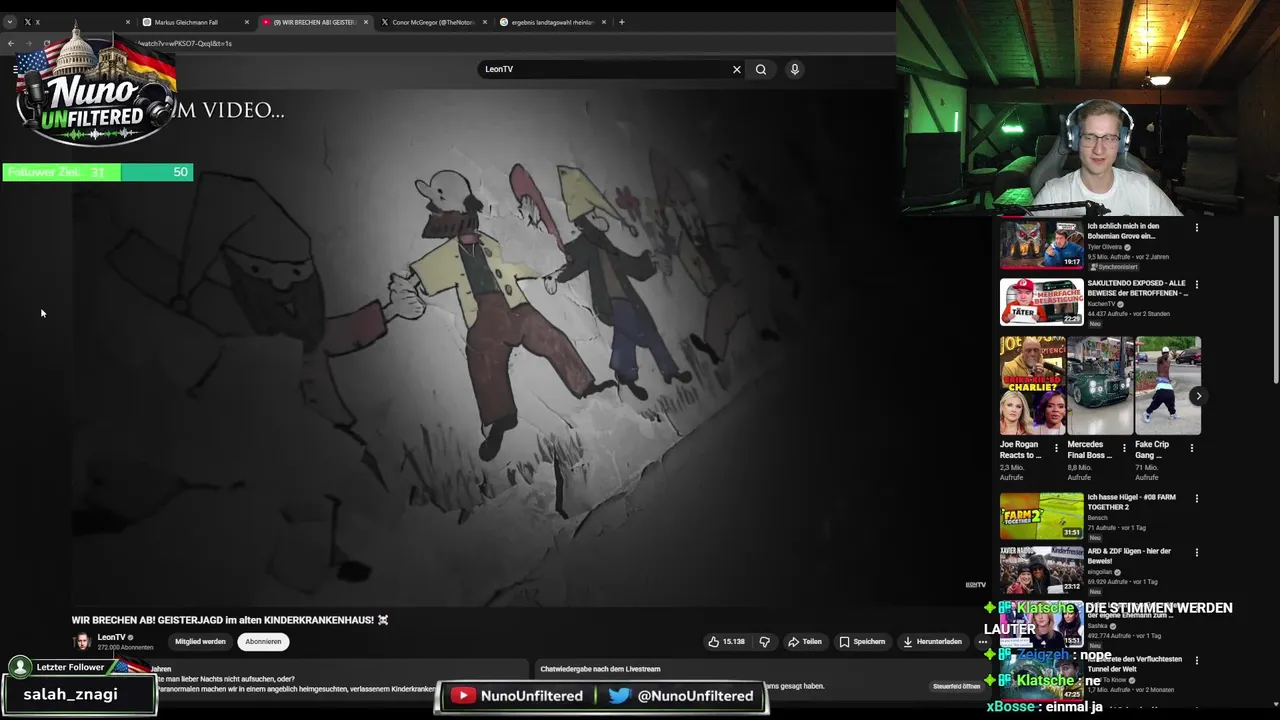The width and height of the screenshot is (1280, 720).
Task: Close the ergebnis landtagswahl tab
Action: 603,22
